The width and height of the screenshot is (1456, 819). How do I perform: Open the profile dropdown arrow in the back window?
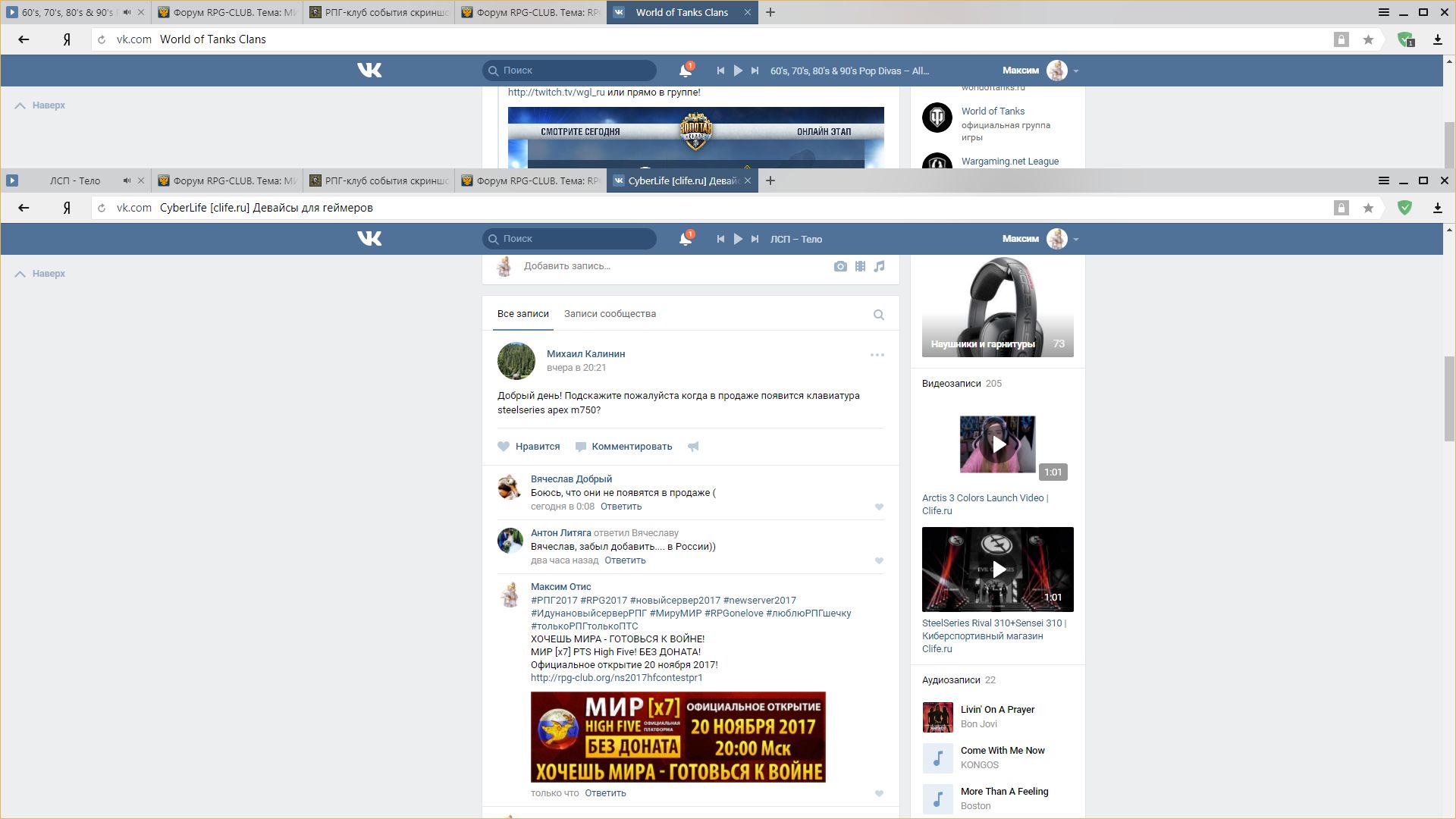(x=1076, y=71)
